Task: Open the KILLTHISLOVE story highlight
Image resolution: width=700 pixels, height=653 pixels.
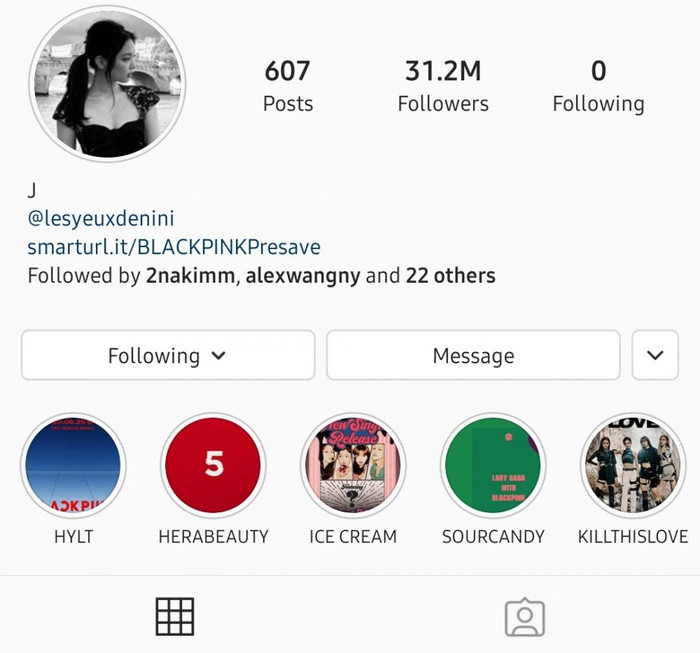Action: pyautogui.click(x=633, y=465)
